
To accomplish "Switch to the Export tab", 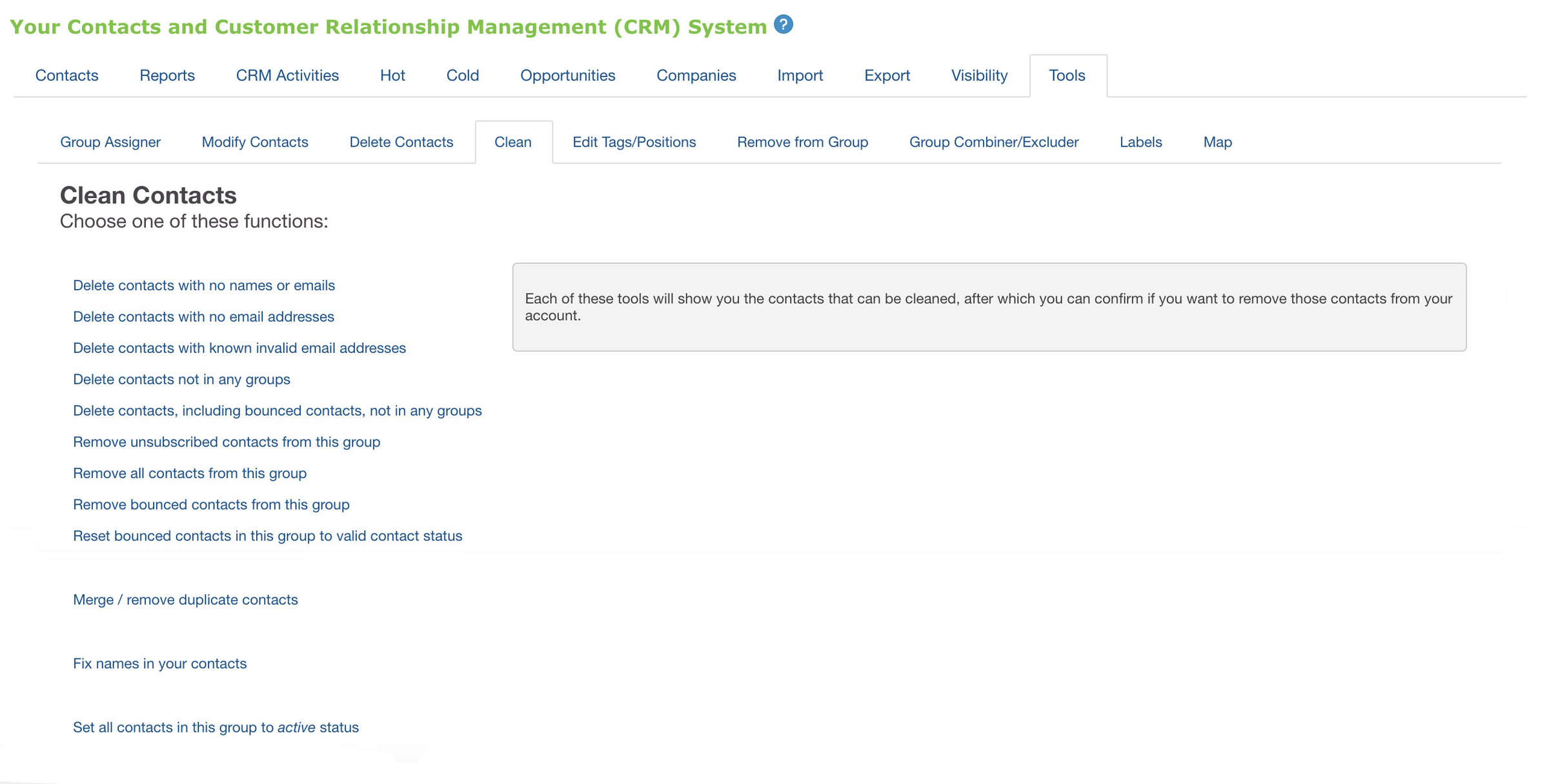I will click(887, 75).
